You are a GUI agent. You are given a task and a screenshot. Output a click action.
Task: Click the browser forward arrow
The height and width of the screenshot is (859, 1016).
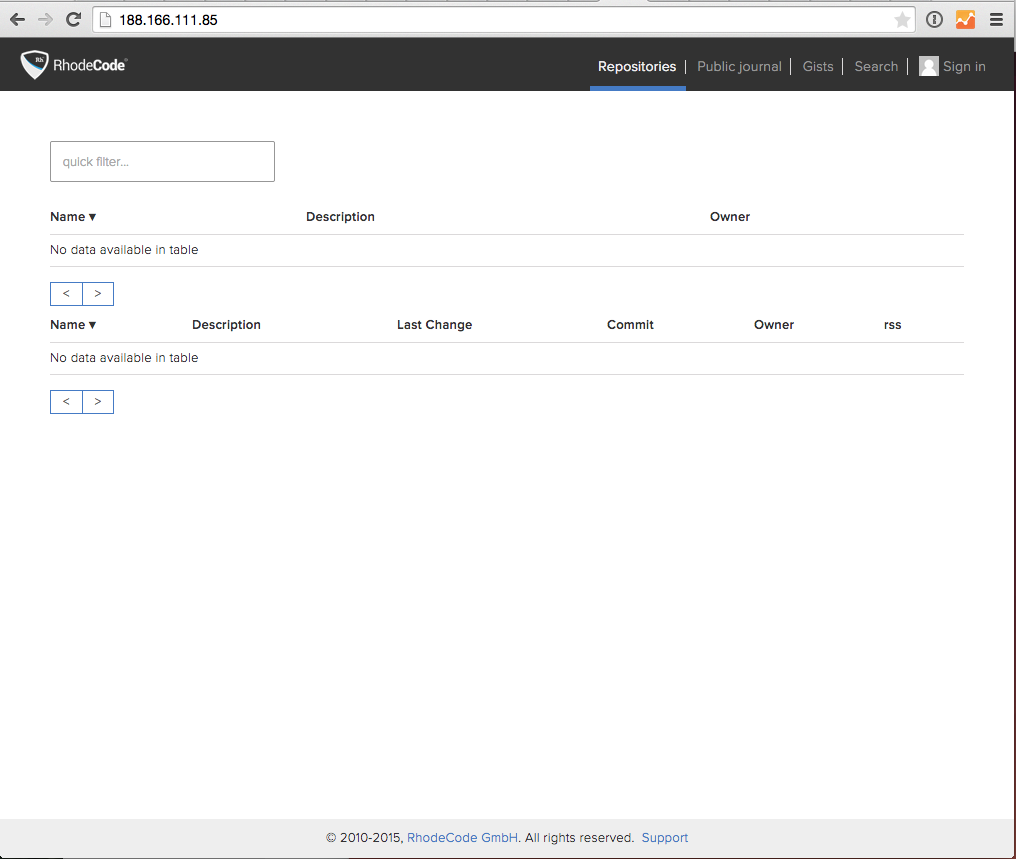[45, 19]
